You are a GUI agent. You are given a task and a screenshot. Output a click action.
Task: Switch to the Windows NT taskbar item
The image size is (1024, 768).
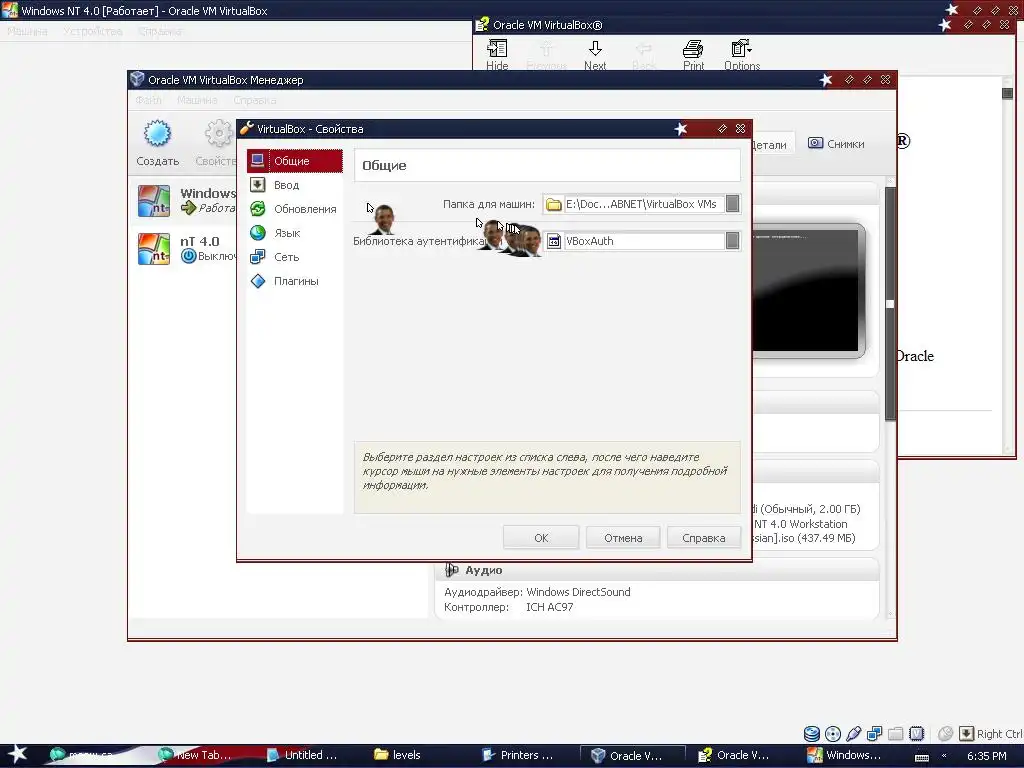[x=844, y=755]
